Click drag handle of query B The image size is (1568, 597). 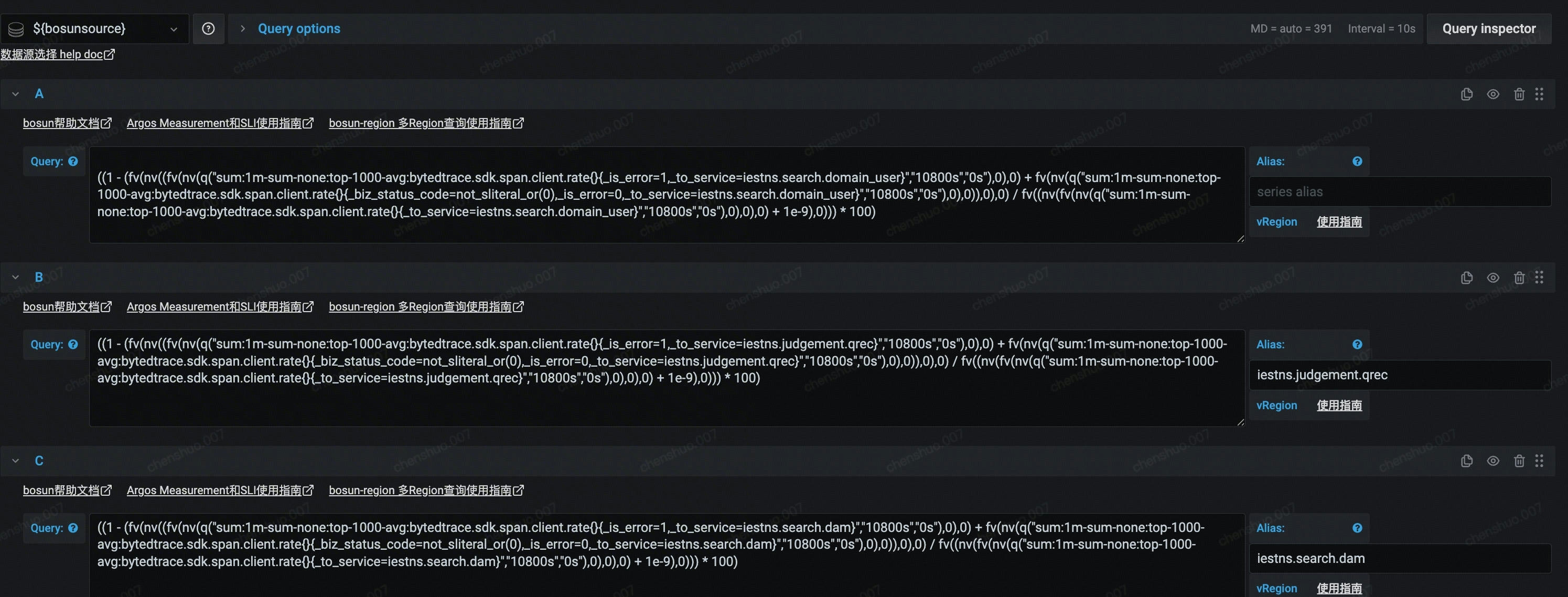(1539, 278)
